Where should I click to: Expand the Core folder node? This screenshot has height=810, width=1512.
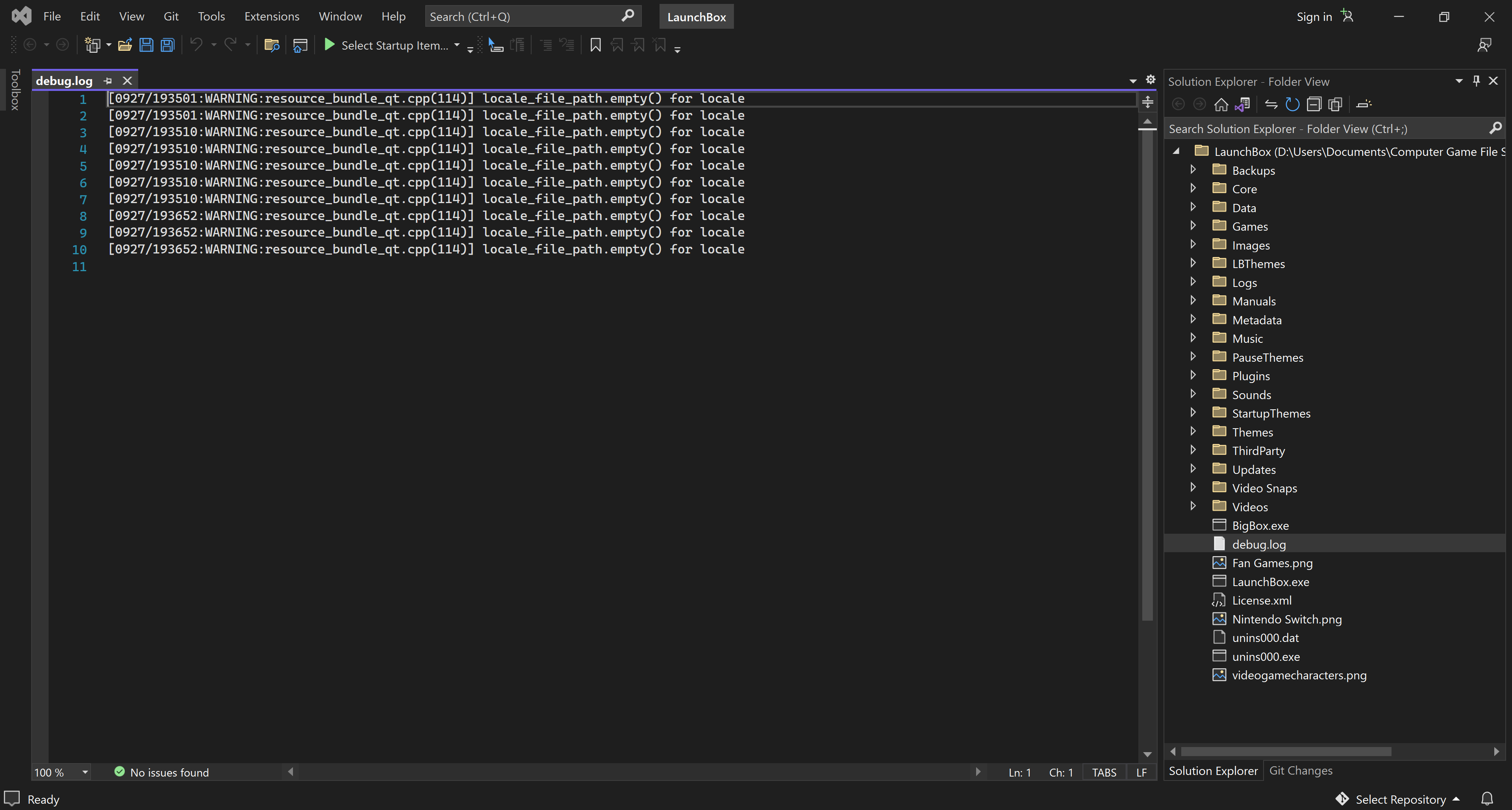tap(1193, 188)
